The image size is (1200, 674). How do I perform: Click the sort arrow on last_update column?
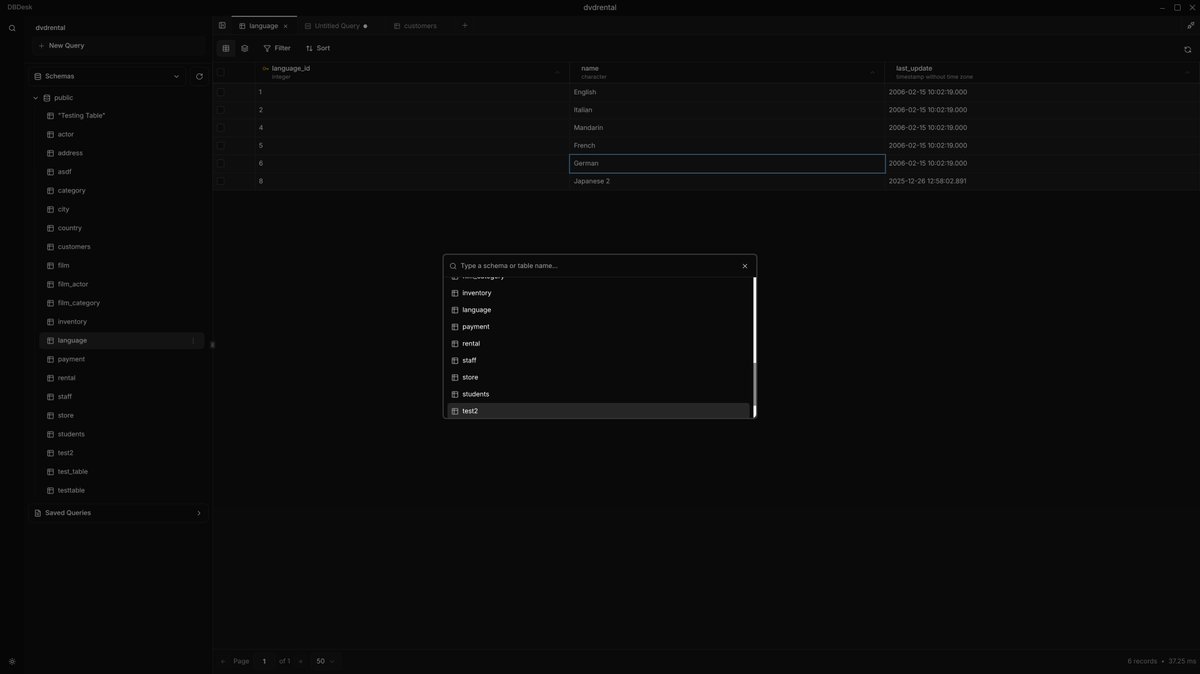[1188, 72]
